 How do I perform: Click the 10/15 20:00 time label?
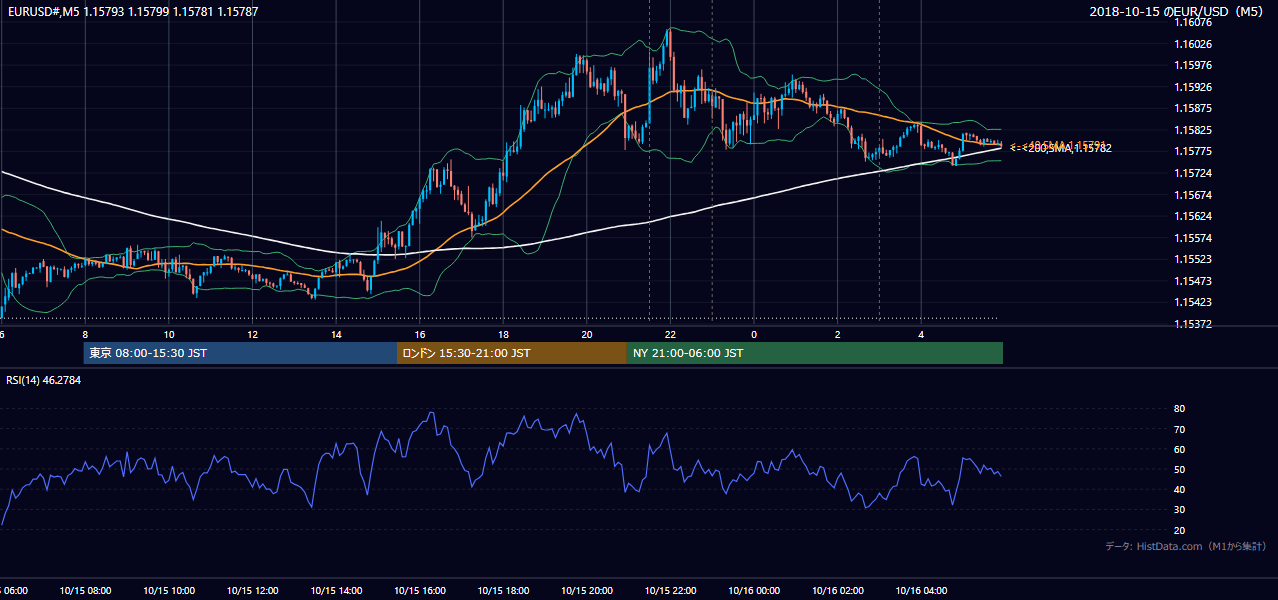(587, 591)
